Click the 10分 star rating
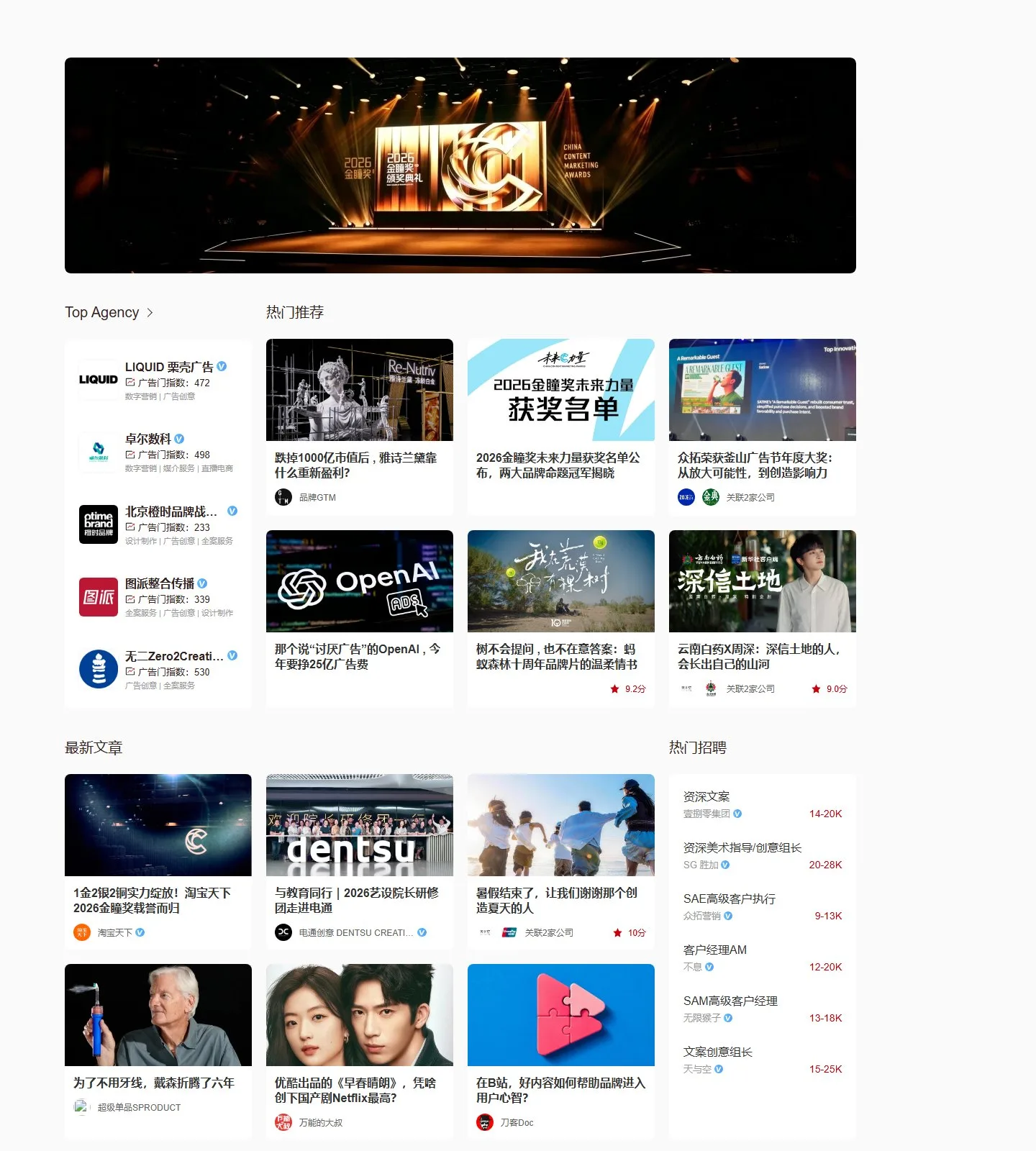This screenshot has width=1036, height=1151. click(630, 933)
